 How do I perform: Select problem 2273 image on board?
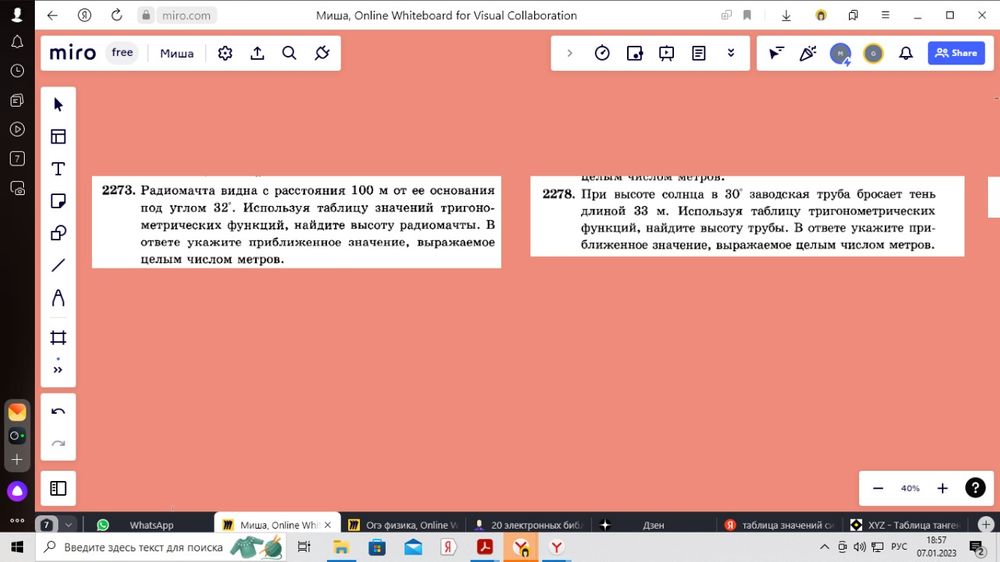tap(297, 222)
